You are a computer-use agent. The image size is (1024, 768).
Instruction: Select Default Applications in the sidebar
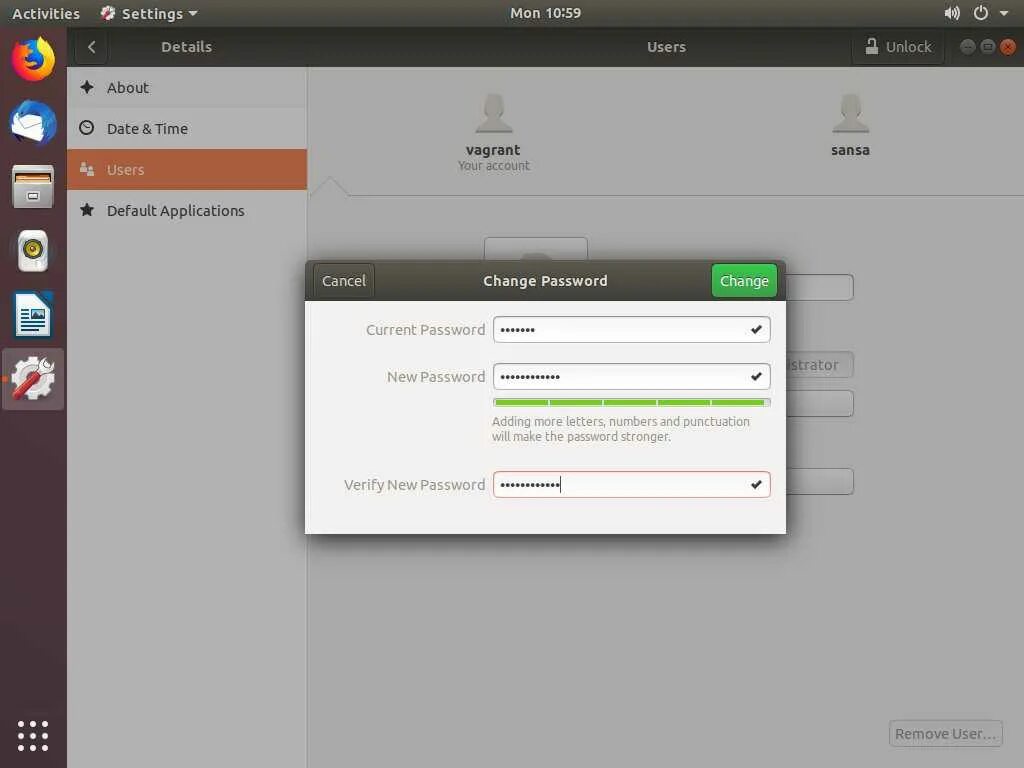tap(187, 210)
